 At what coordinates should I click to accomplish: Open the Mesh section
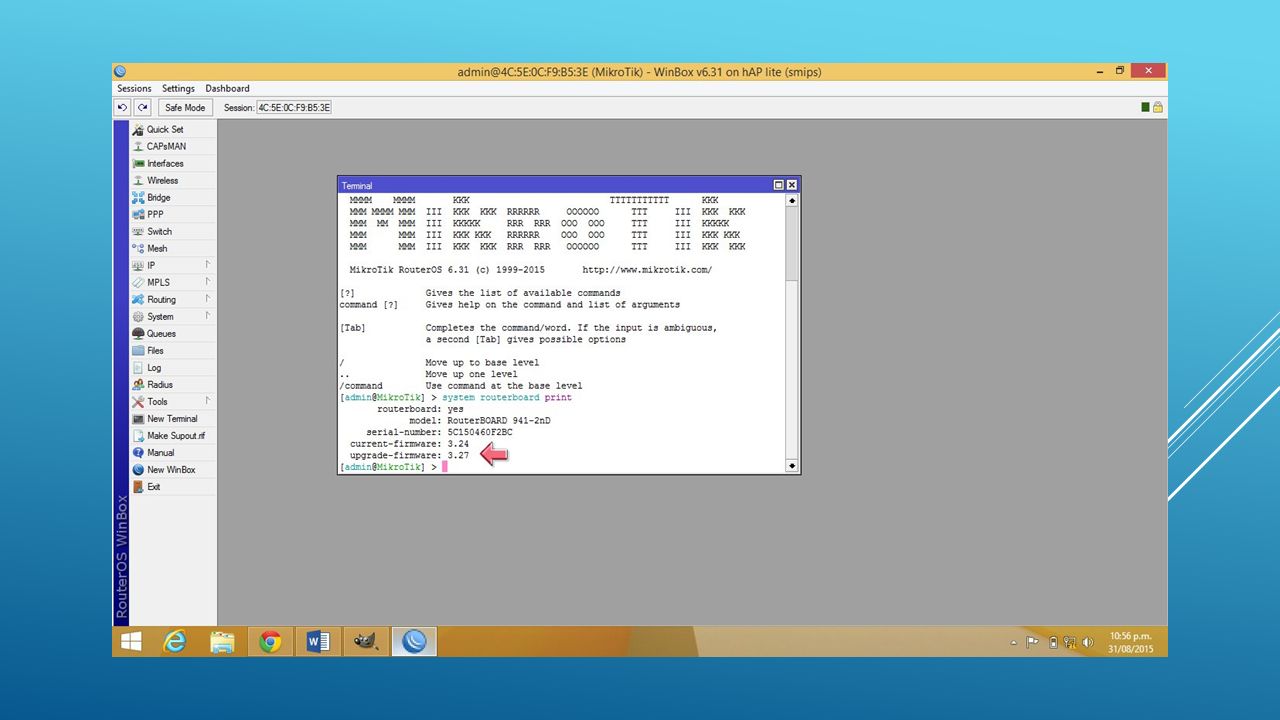click(x=173, y=248)
